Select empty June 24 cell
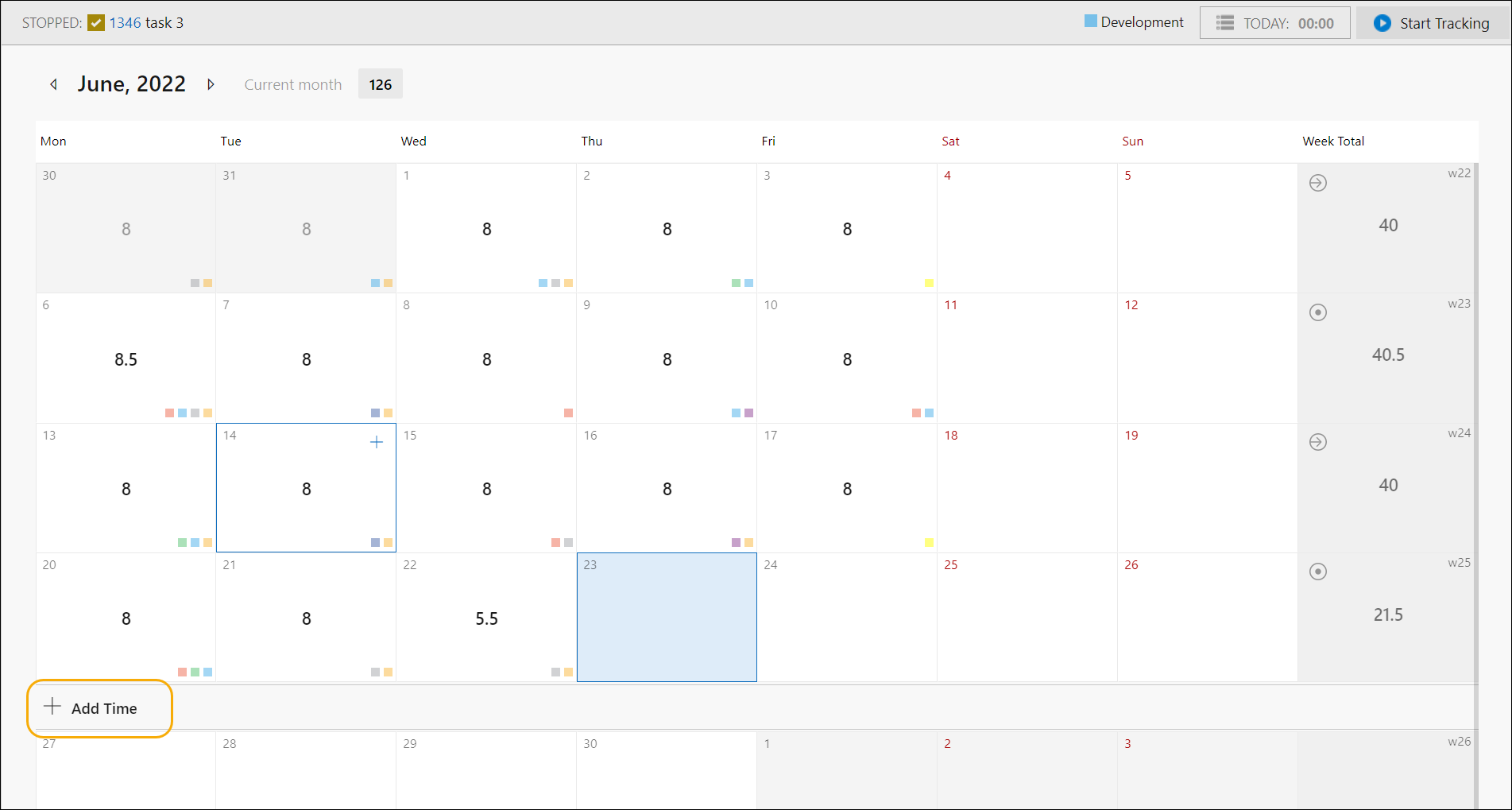Viewport: 1512px width, 810px height. 847,618
